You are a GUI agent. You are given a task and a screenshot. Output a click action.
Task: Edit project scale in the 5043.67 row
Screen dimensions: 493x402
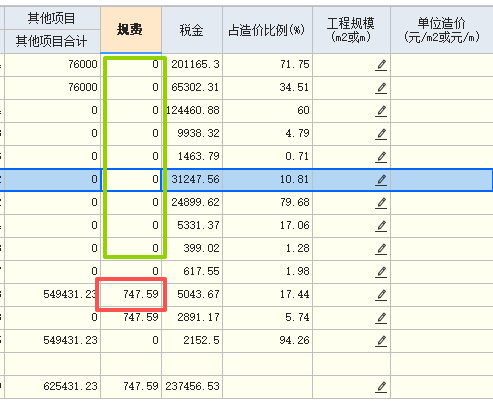click(x=381, y=295)
